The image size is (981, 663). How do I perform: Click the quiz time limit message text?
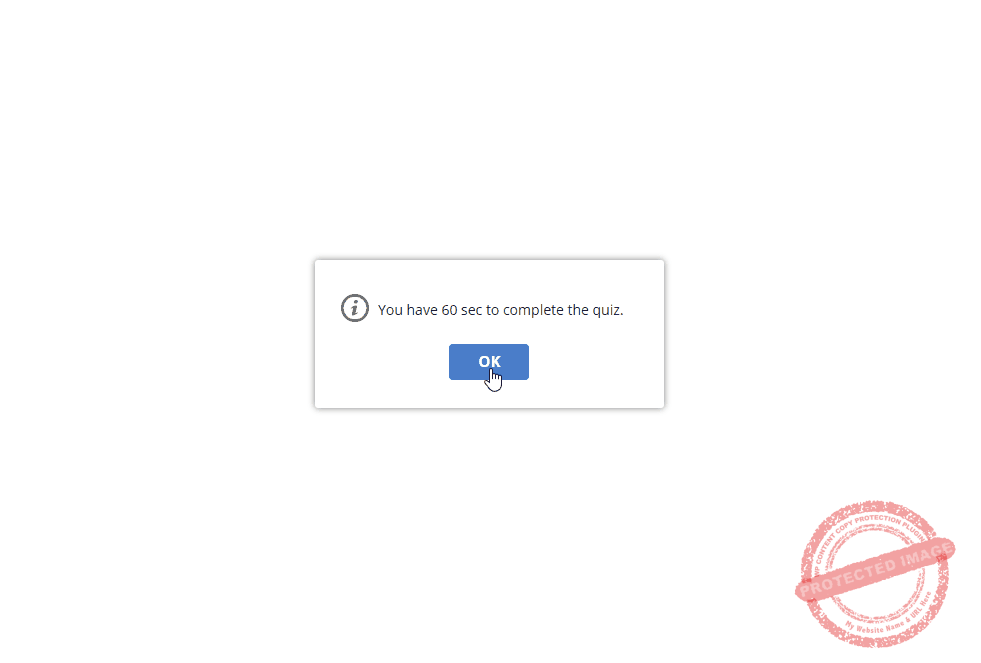(501, 310)
